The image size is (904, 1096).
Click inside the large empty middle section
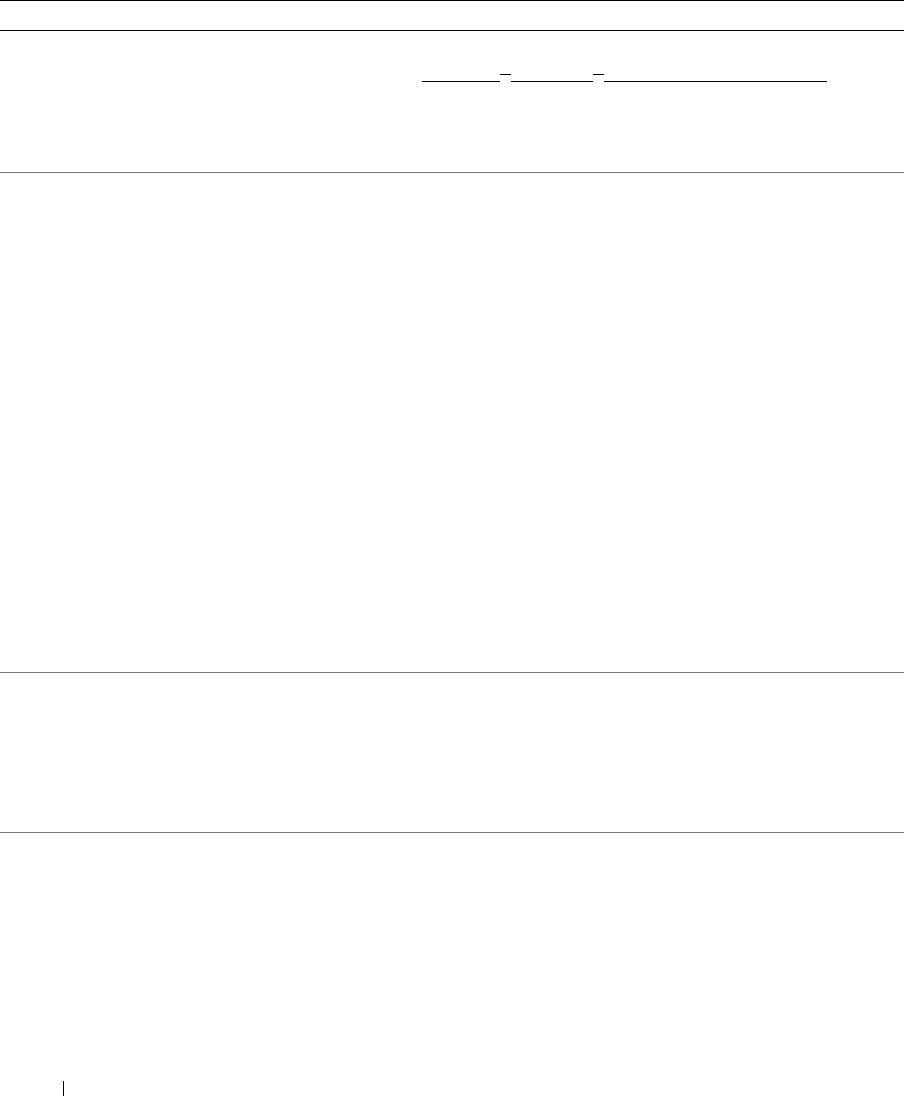point(452,420)
